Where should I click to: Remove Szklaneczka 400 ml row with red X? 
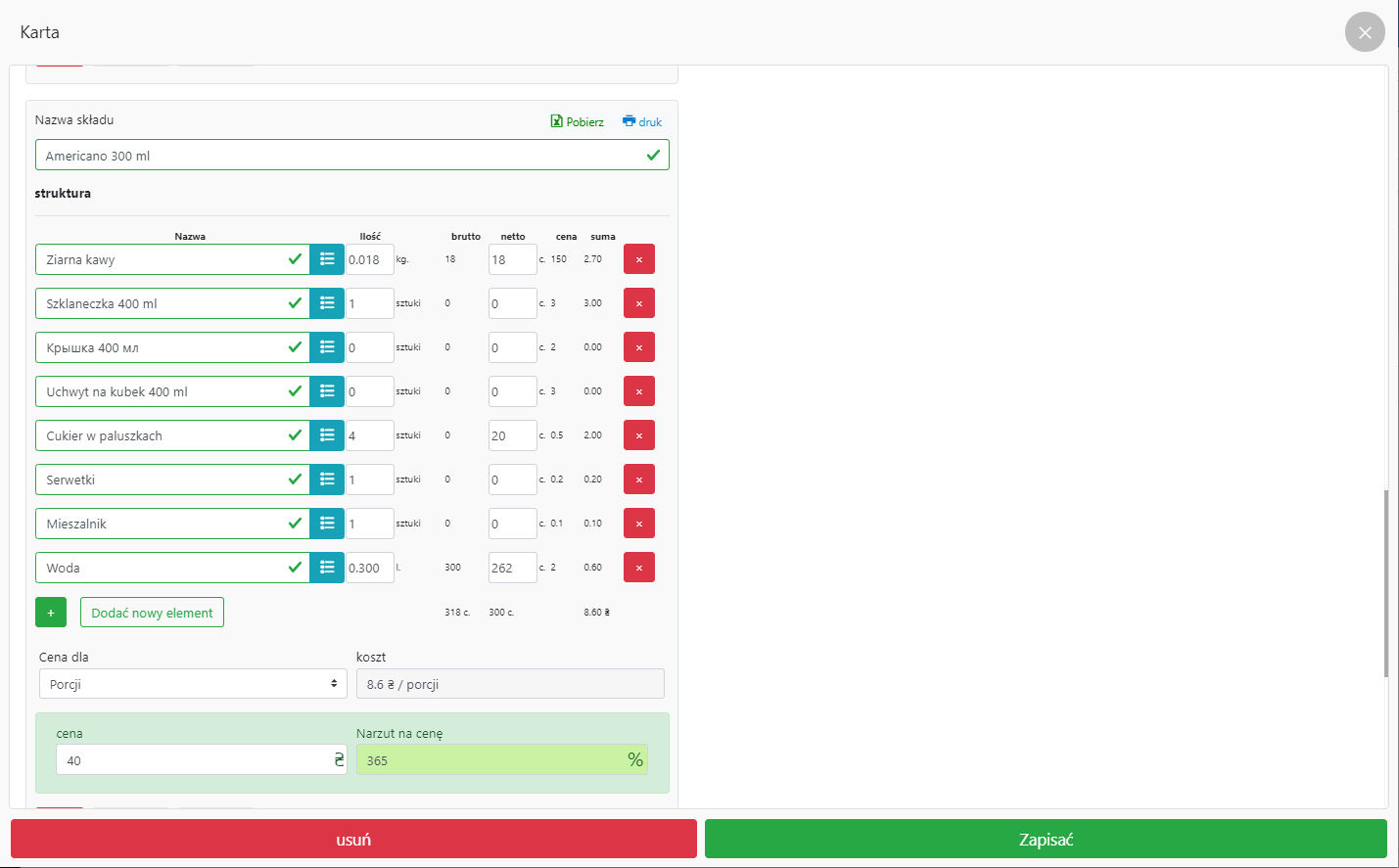pos(639,303)
